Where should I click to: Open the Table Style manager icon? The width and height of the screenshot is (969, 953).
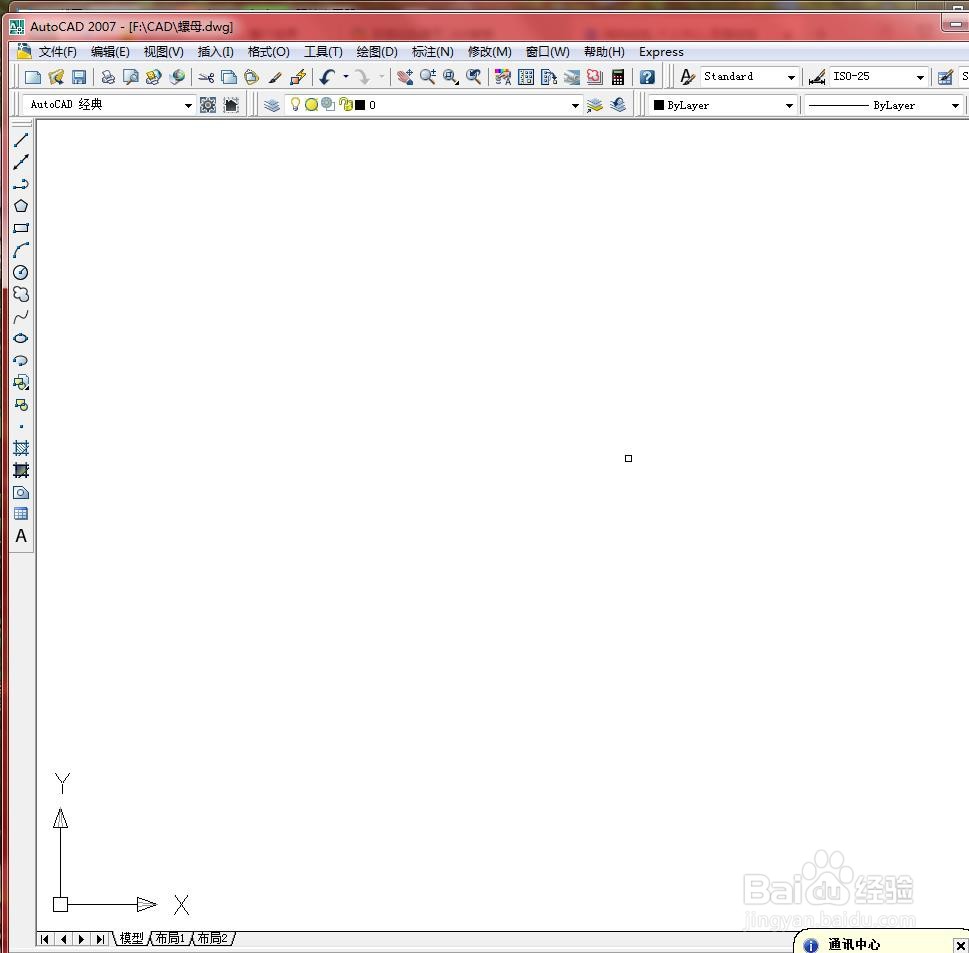[945, 77]
